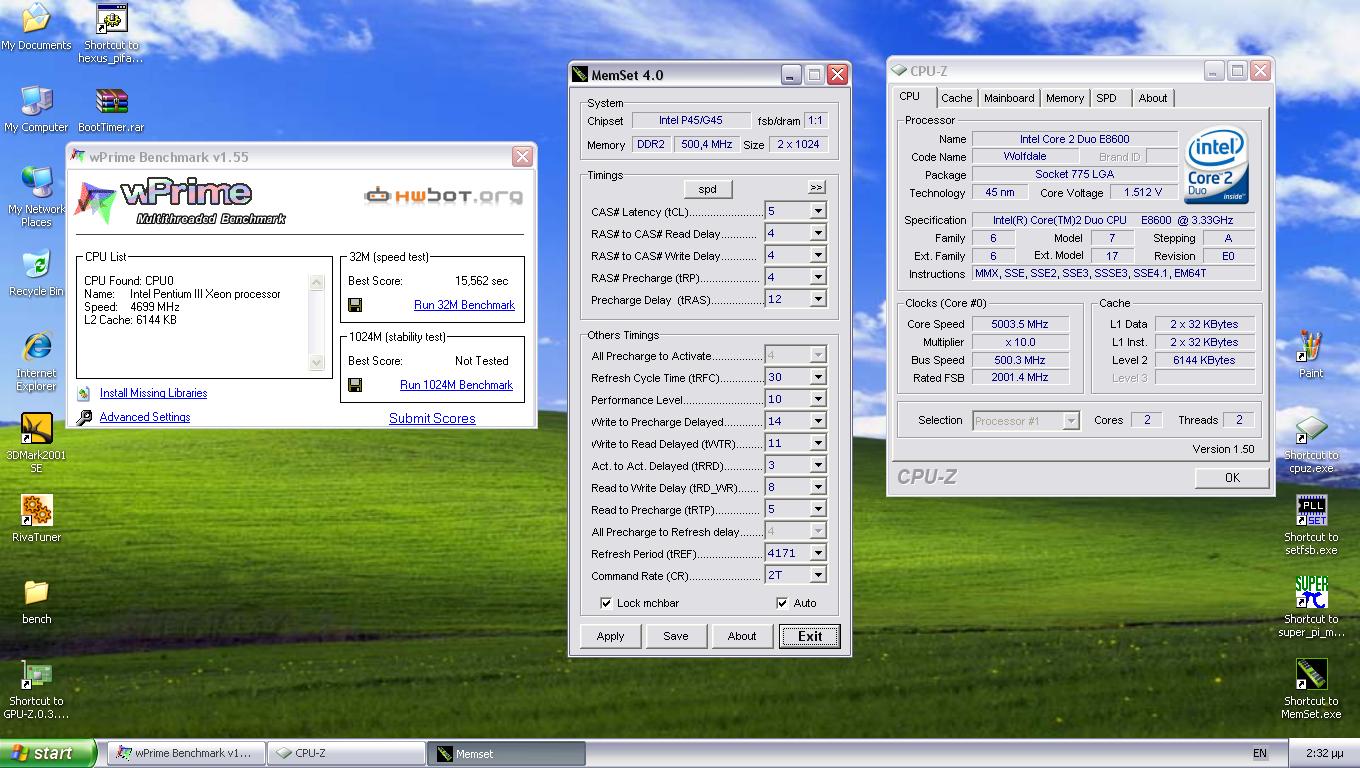The image size is (1360, 768).
Task: Open the Command Rate (CR) dropdown
Action: coord(818,575)
